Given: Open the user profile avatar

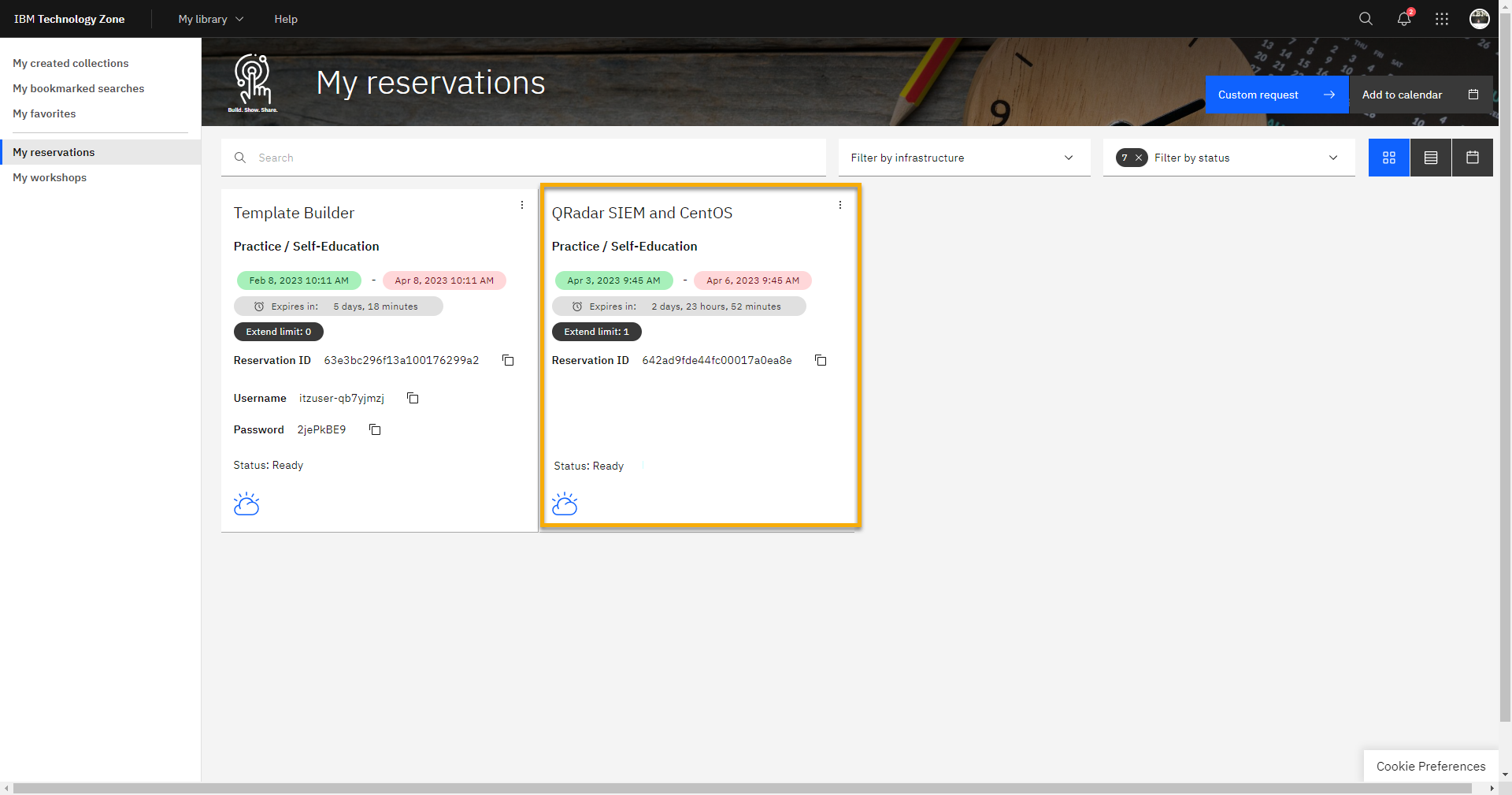Looking at the screenshot, I should click(x=1480, y=19).
